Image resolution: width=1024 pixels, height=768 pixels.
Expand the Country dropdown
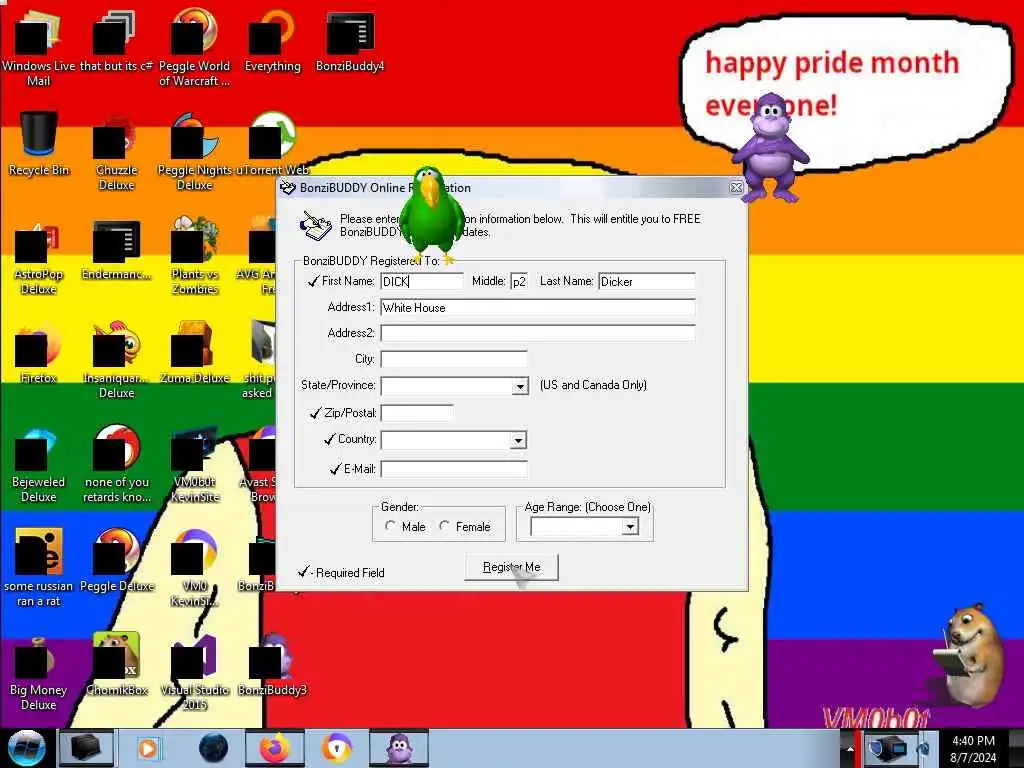tap(518, 441)
